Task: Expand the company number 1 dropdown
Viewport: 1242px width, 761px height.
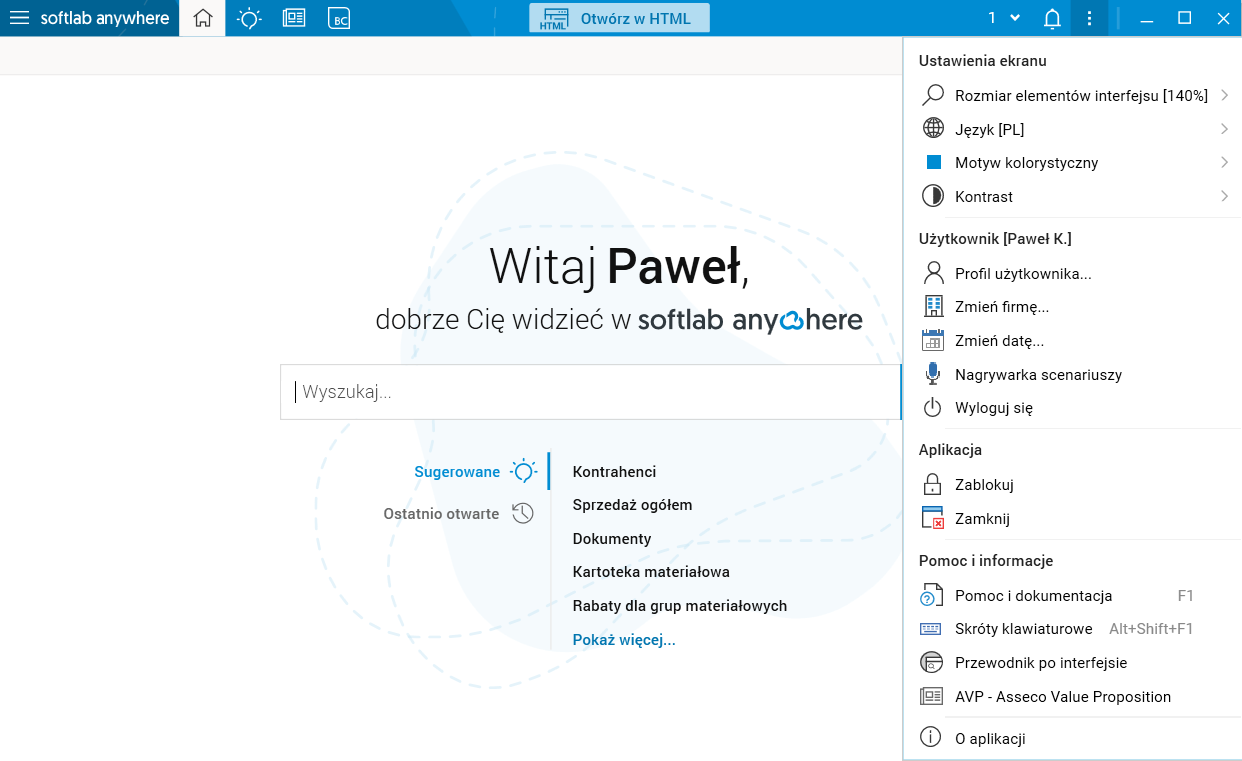Action: coord(1004,18)
